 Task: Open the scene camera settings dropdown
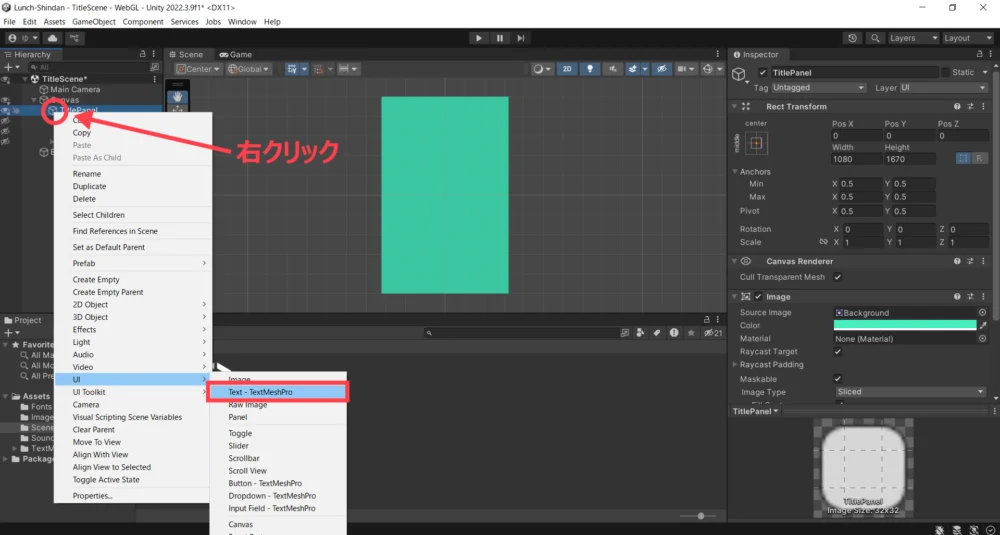[685, 69]
